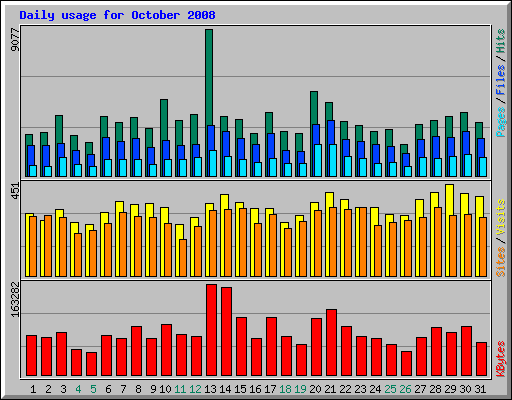
Task: Click the Files legend label
Action: (500, 80)
